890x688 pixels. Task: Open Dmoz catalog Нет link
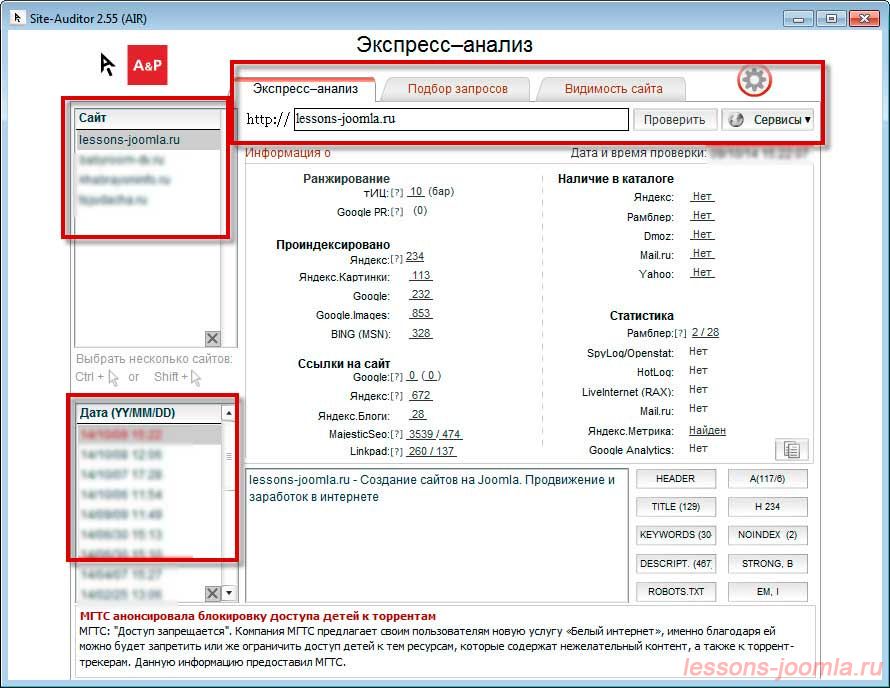702,234
